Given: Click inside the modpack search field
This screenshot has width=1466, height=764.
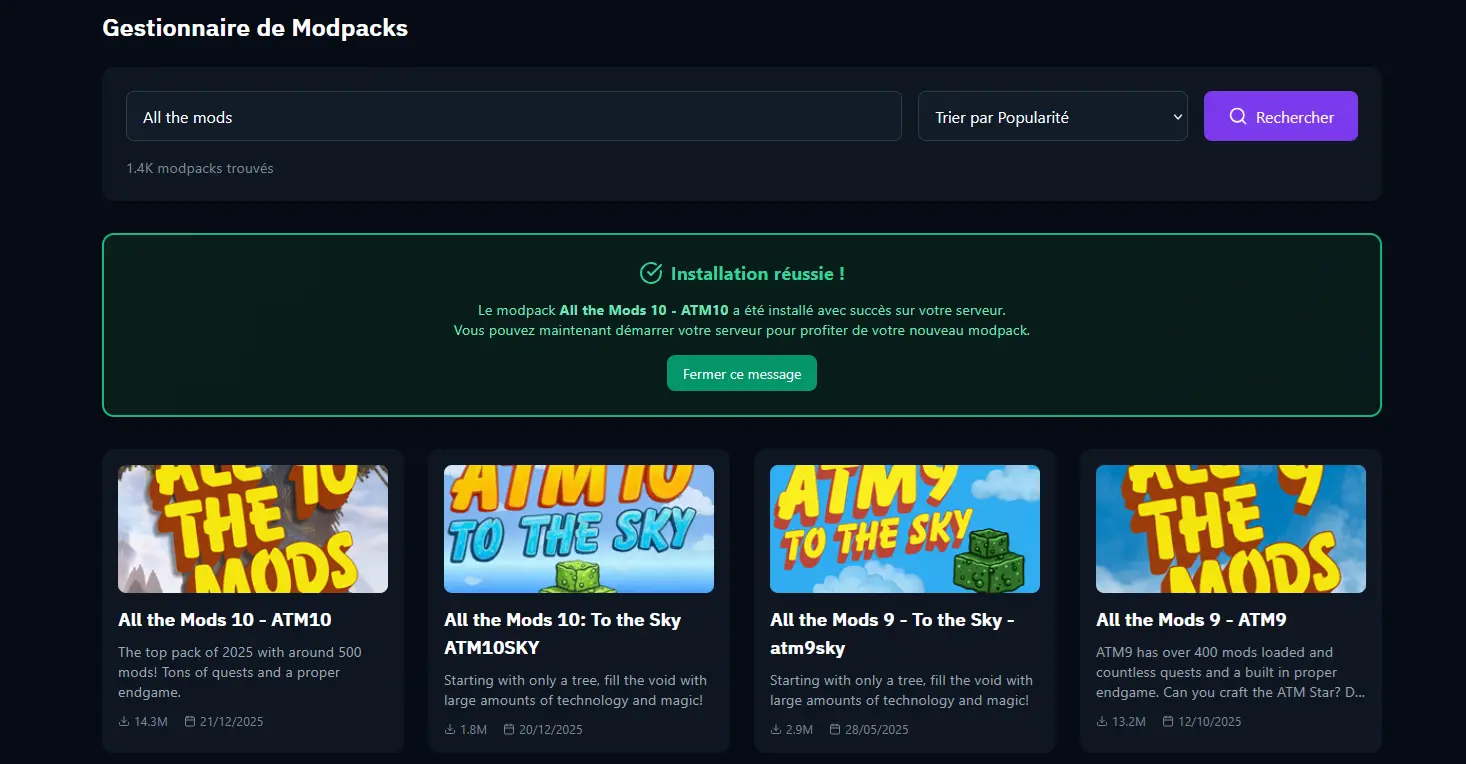Looking at the screenshot, I should (x=513, y=115).
